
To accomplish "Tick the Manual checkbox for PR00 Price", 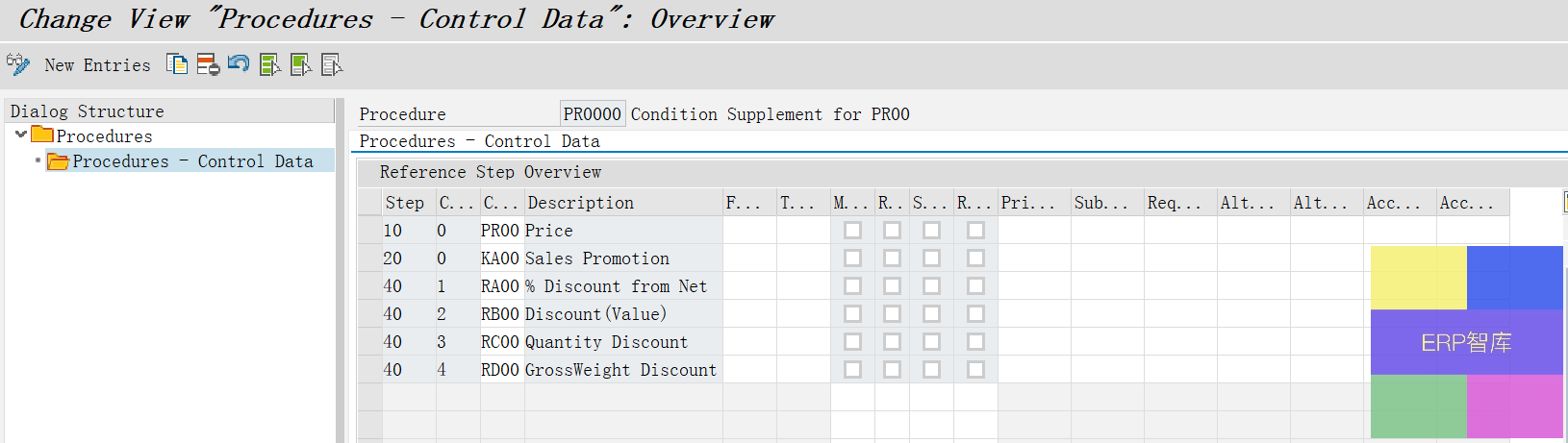I will (852, 231).
